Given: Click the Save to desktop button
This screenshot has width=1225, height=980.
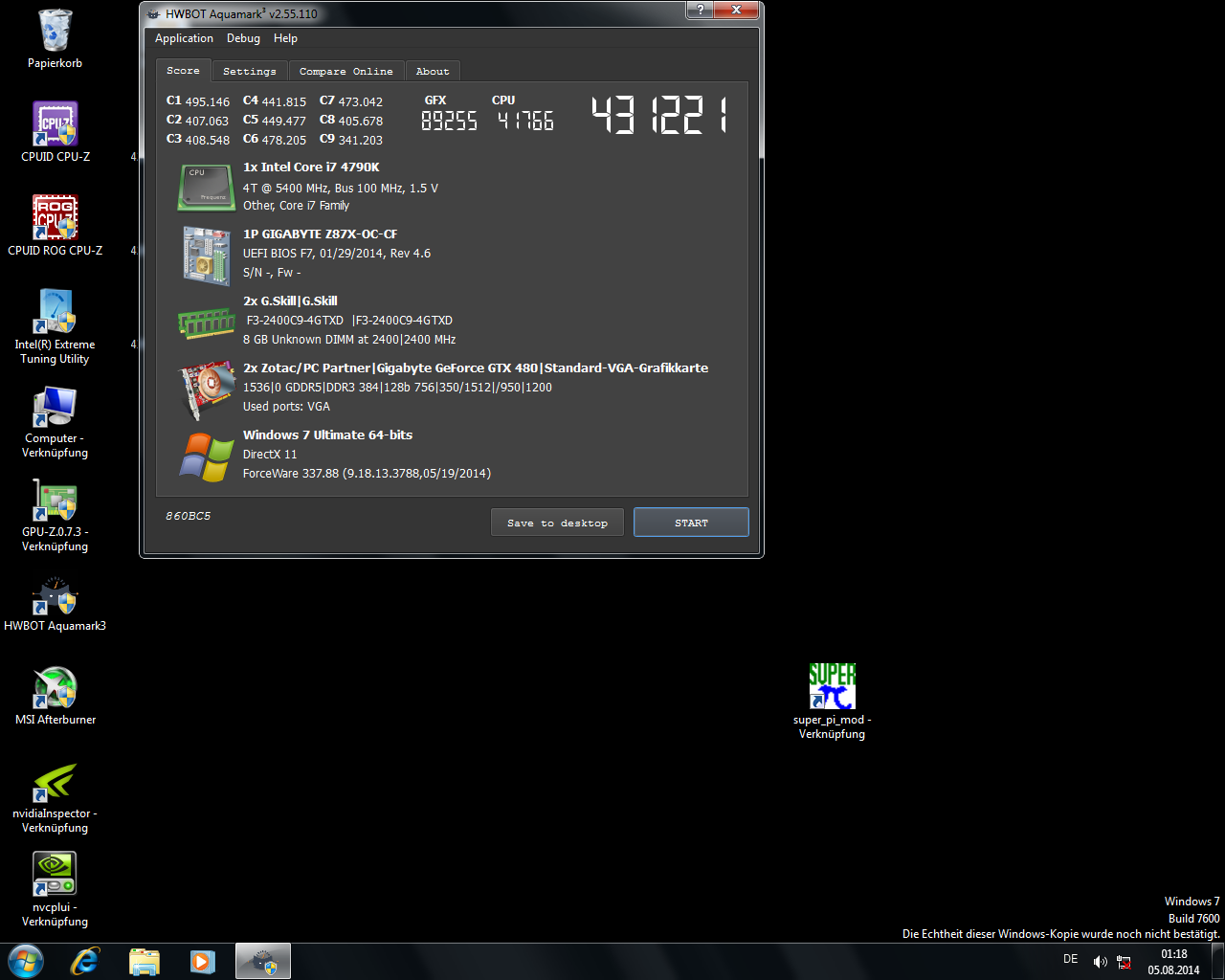Looking at the screenshot, I should (557, 523).
